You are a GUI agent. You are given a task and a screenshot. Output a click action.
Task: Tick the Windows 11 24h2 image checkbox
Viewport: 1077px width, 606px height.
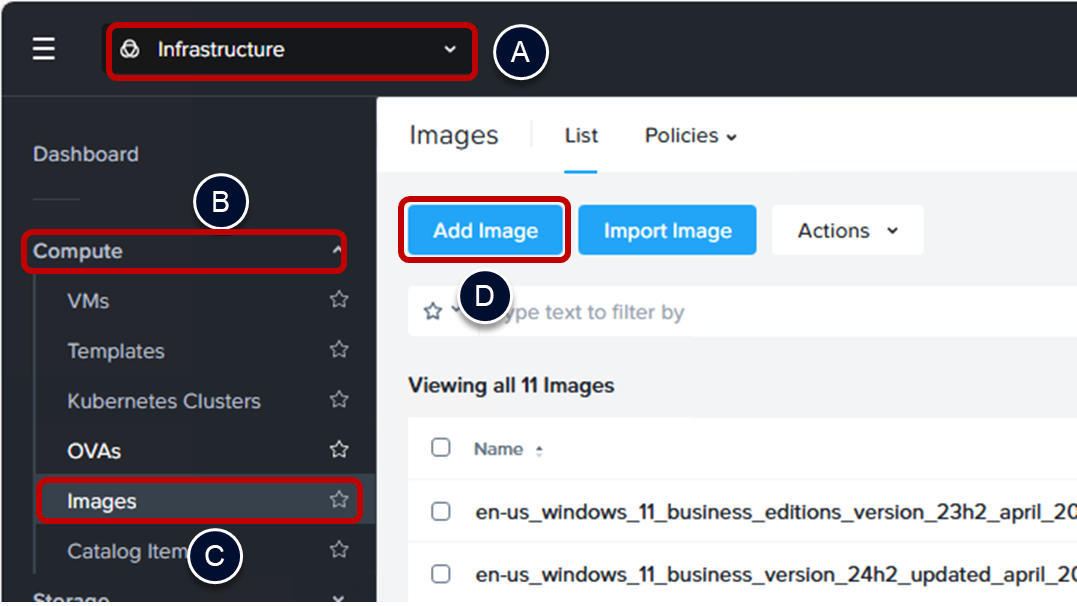pos(441,574)
